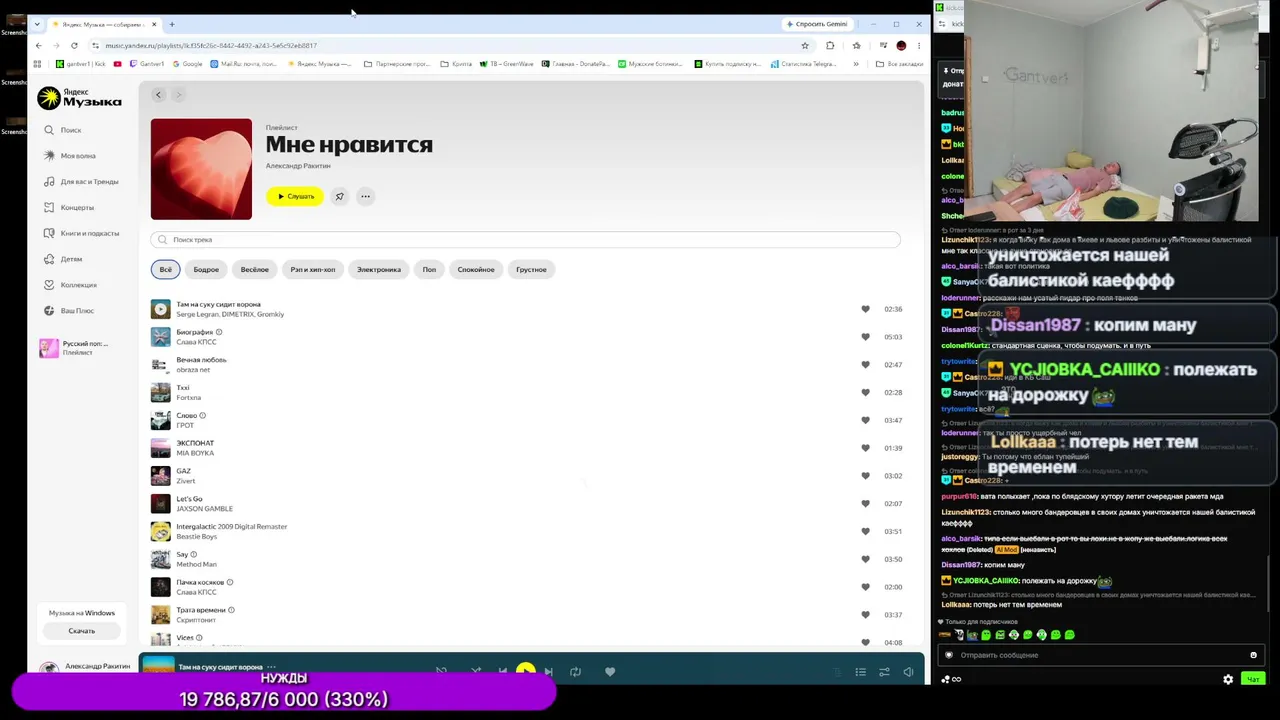Image resolution: width=1280 pixels, height=720 pixels.
Task: Toggle like on Txxi track
Action: 865,393
